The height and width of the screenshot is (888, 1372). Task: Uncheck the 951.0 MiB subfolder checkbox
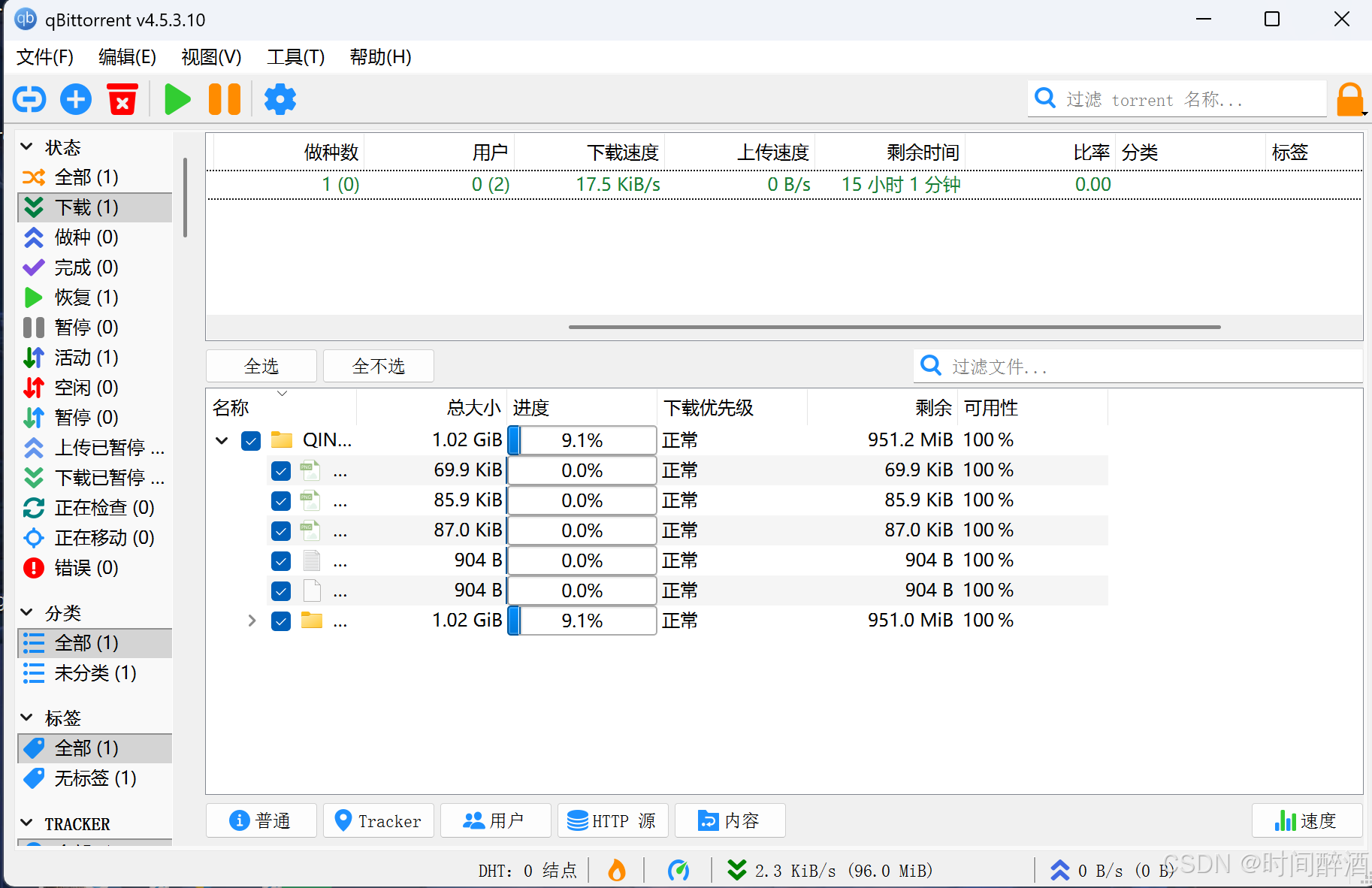click(x=281, y=621)
